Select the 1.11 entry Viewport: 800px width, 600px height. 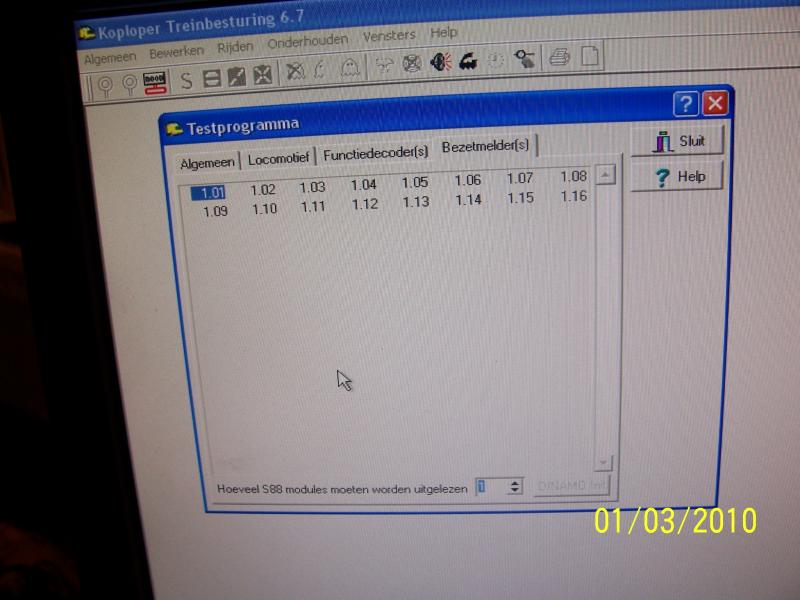pyautogui.click(x=313, y=207)
